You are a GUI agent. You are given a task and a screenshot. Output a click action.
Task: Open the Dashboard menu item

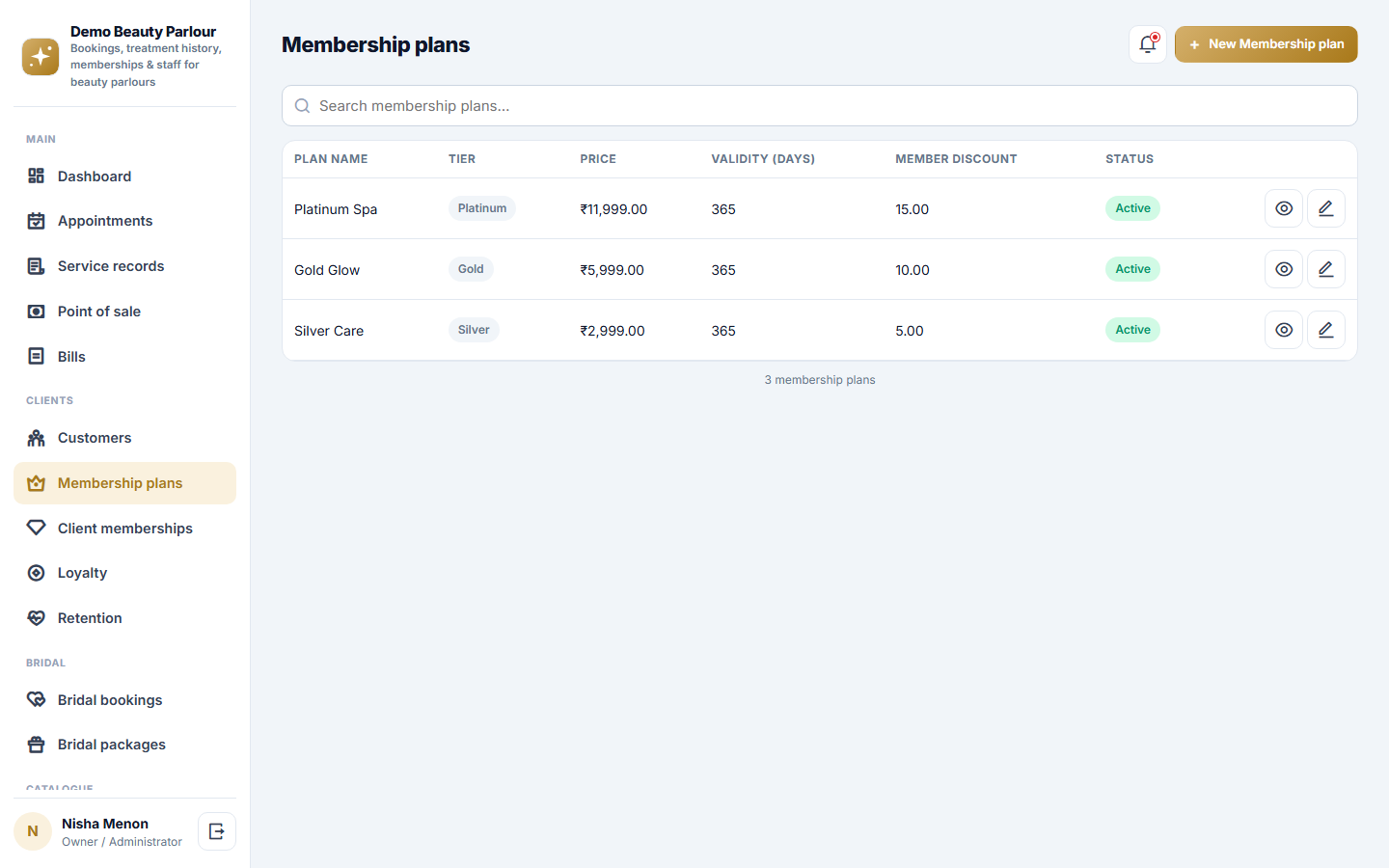pos(124,176)
